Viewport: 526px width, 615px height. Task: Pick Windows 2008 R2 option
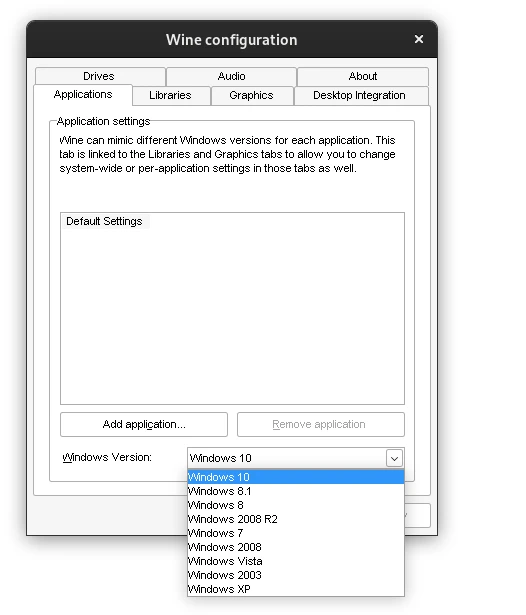click(296, 519)
